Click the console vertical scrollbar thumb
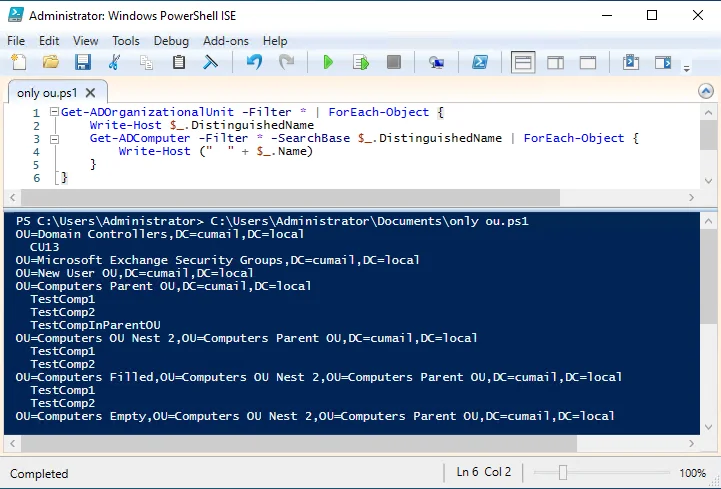The width and height of the screenshot is (721, 489). click(x=708, y=276)
